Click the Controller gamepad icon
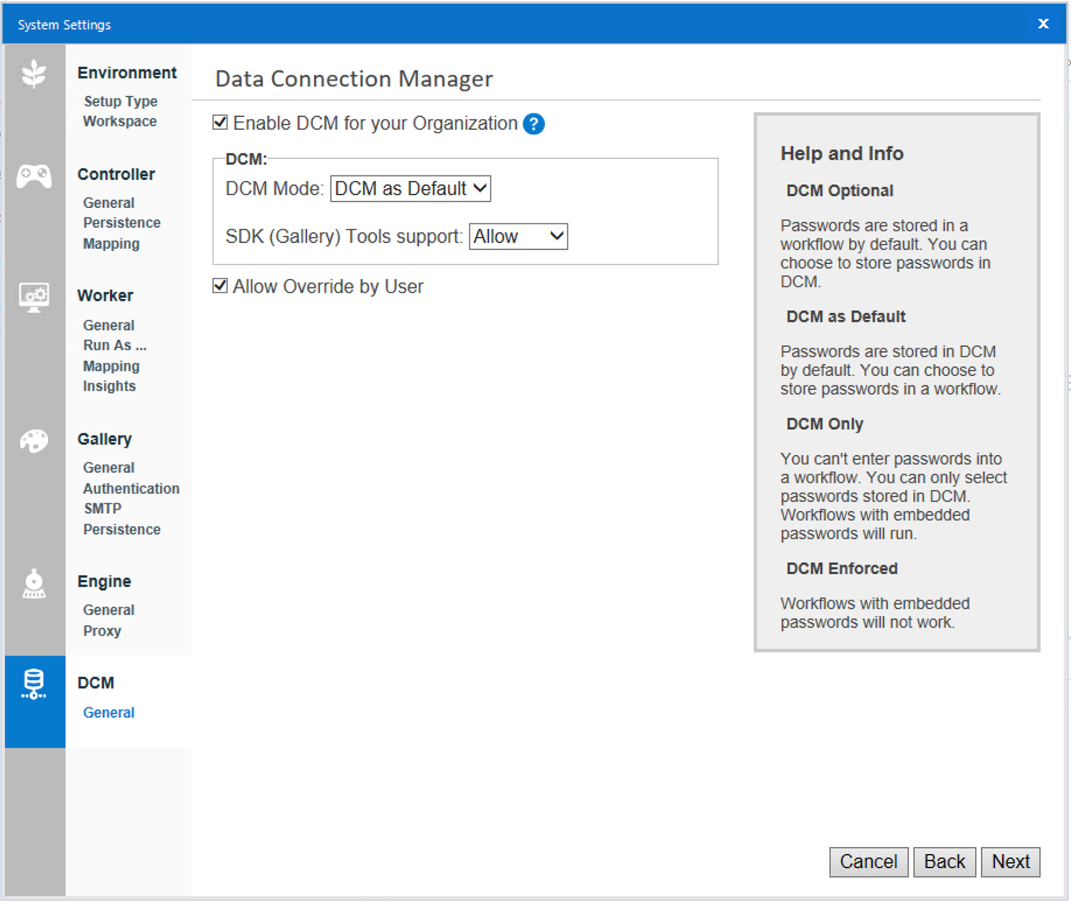1071x901 pixels. (x=34, y=175)
